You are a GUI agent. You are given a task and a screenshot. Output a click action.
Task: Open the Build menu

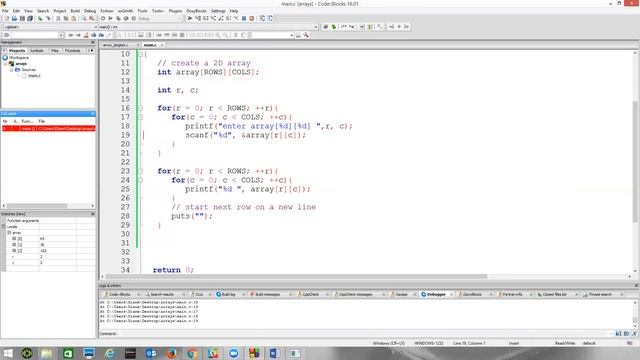75,11
